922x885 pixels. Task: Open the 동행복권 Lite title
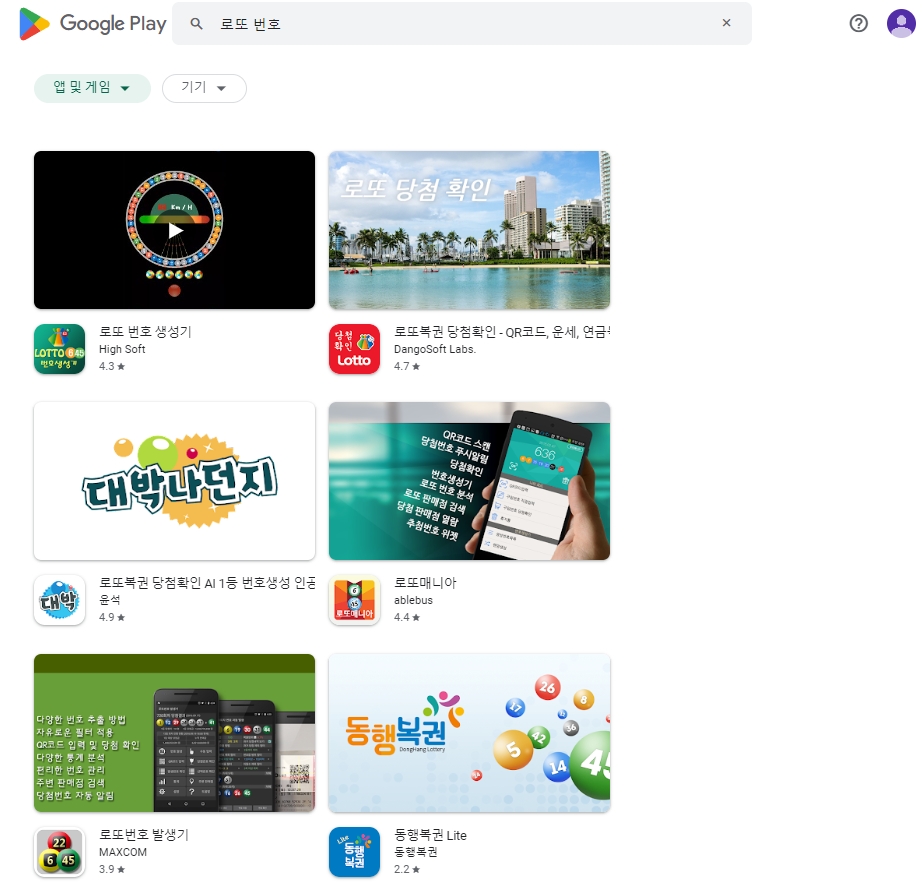430,835
